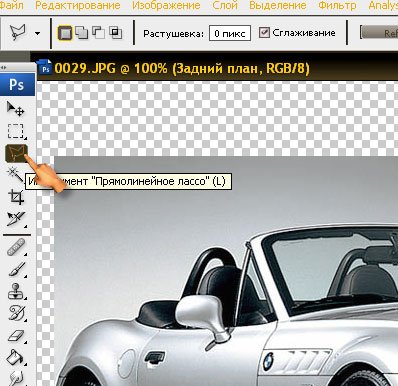This screenshot has width=398, height=386.
Task: Open the Слой menu
Action: coord(225,5)
